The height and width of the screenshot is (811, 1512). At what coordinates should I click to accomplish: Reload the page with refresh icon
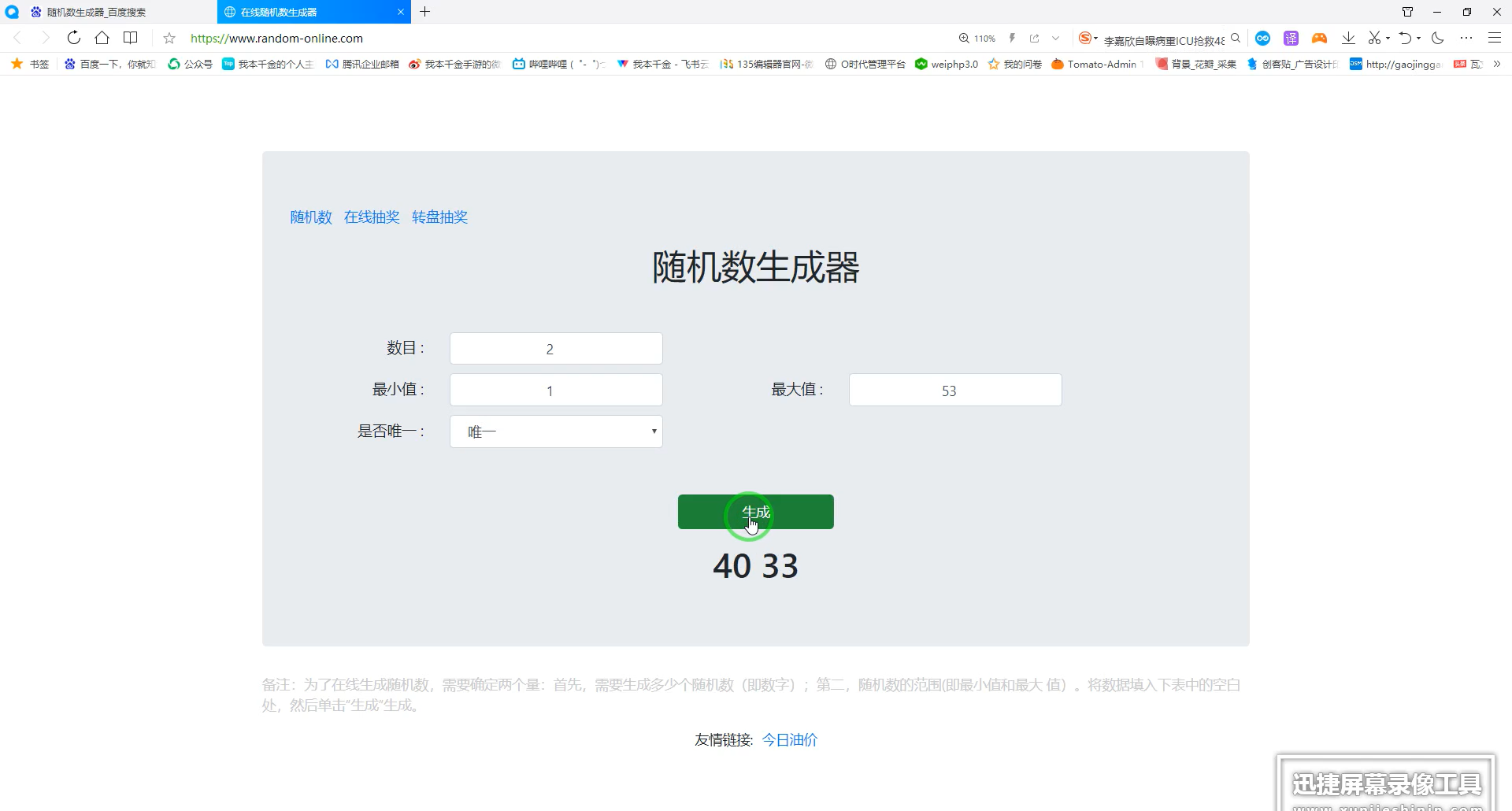coord(74,38)
